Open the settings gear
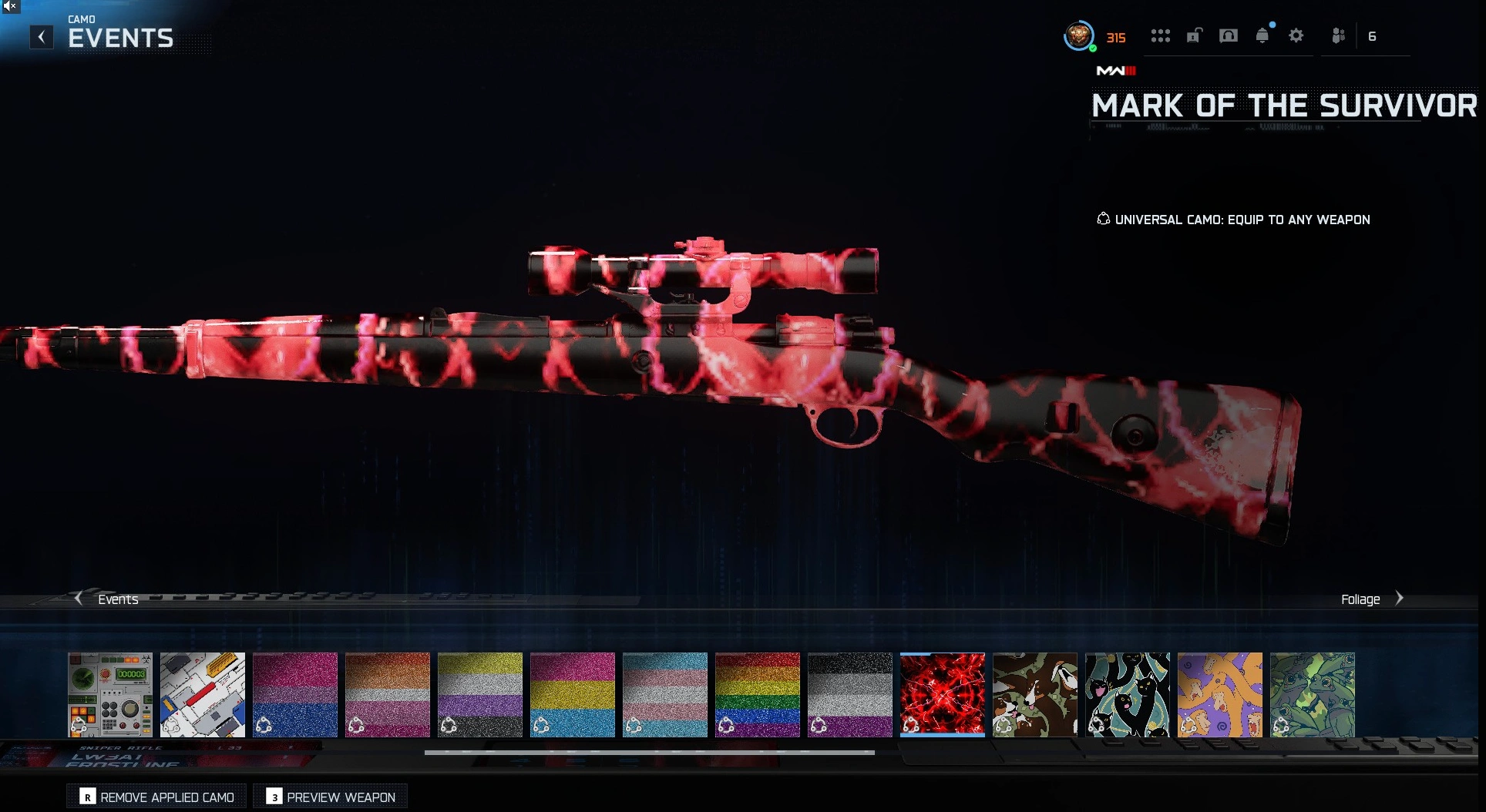The width and height of the screenshot is (1486, 812). tap(1296, 35)
